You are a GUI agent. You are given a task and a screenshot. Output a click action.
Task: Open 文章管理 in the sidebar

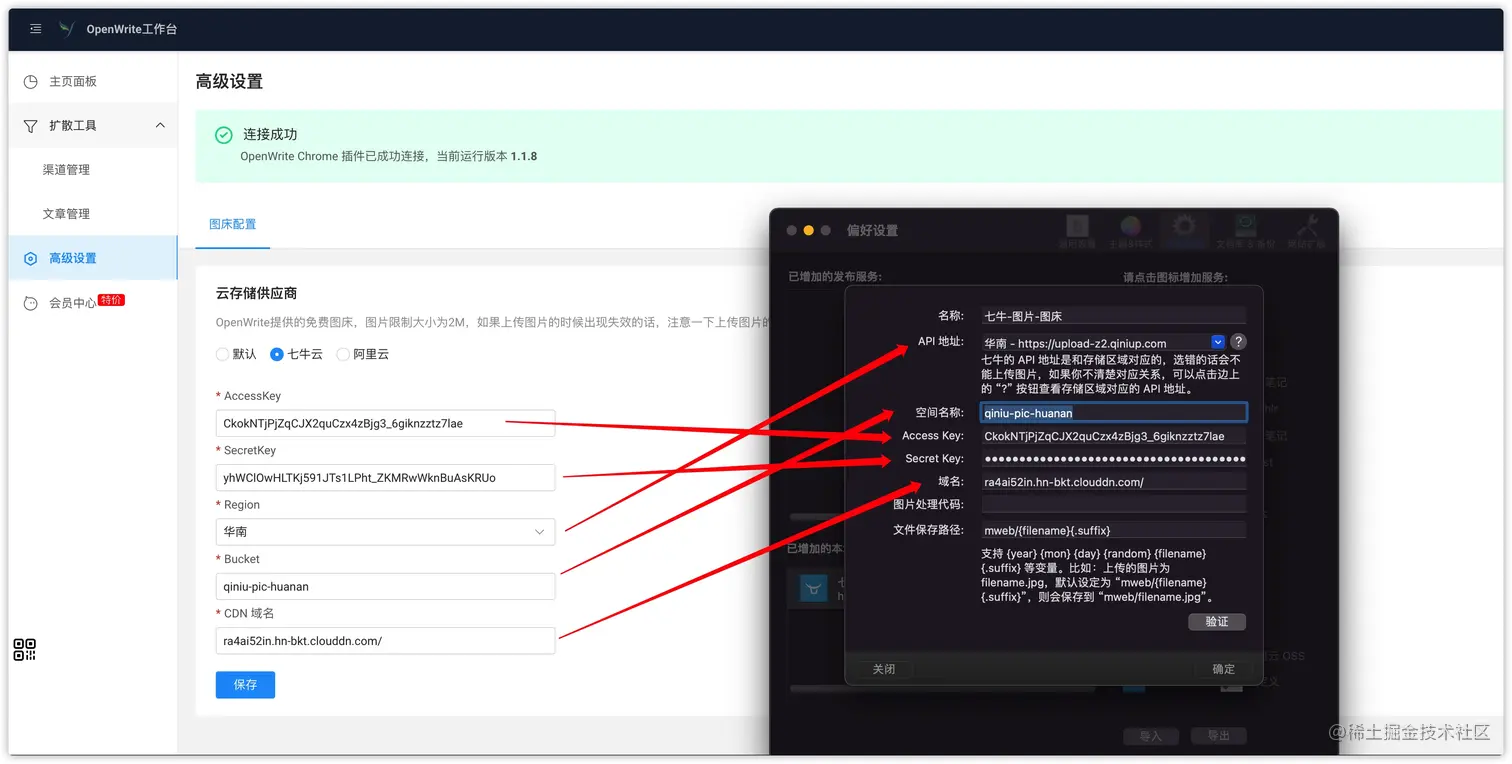point(66,214)
